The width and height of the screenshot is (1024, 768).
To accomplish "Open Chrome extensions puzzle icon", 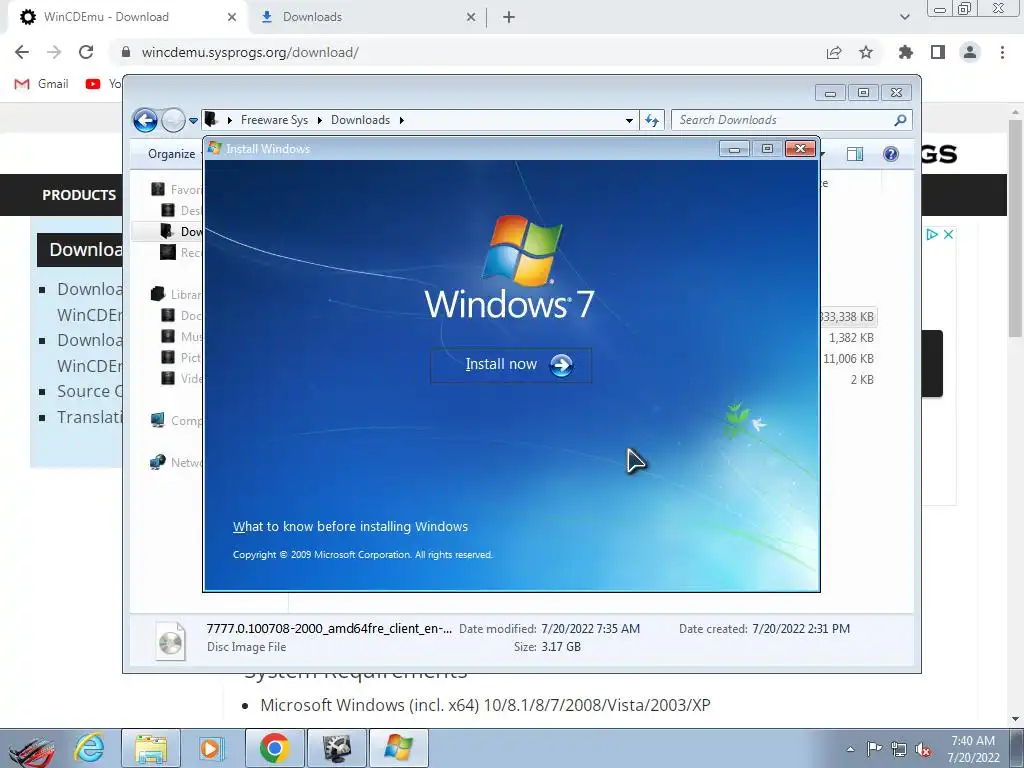I will tap(905, 52).
